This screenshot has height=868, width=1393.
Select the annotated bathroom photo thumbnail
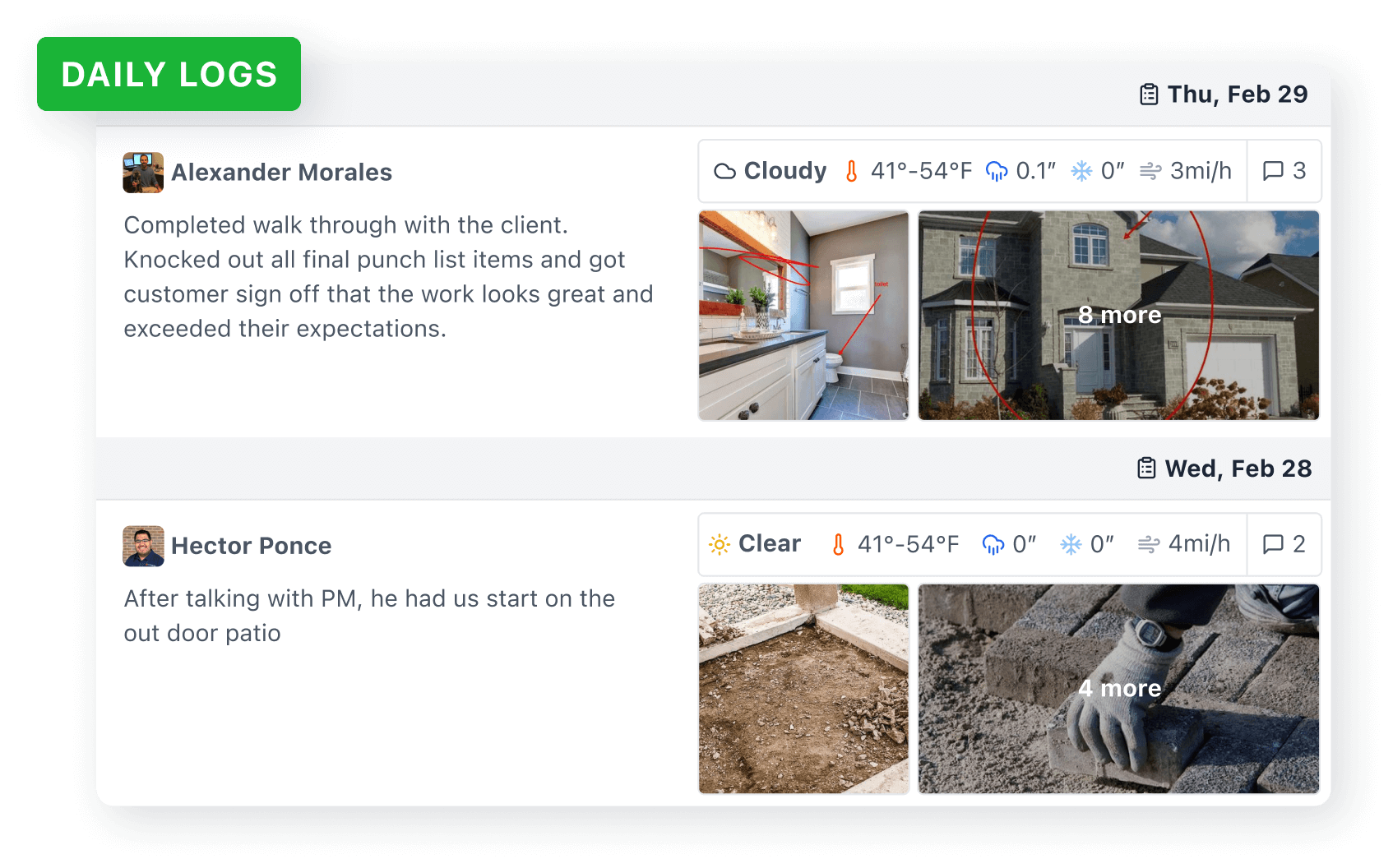click(x=803, y=316)
